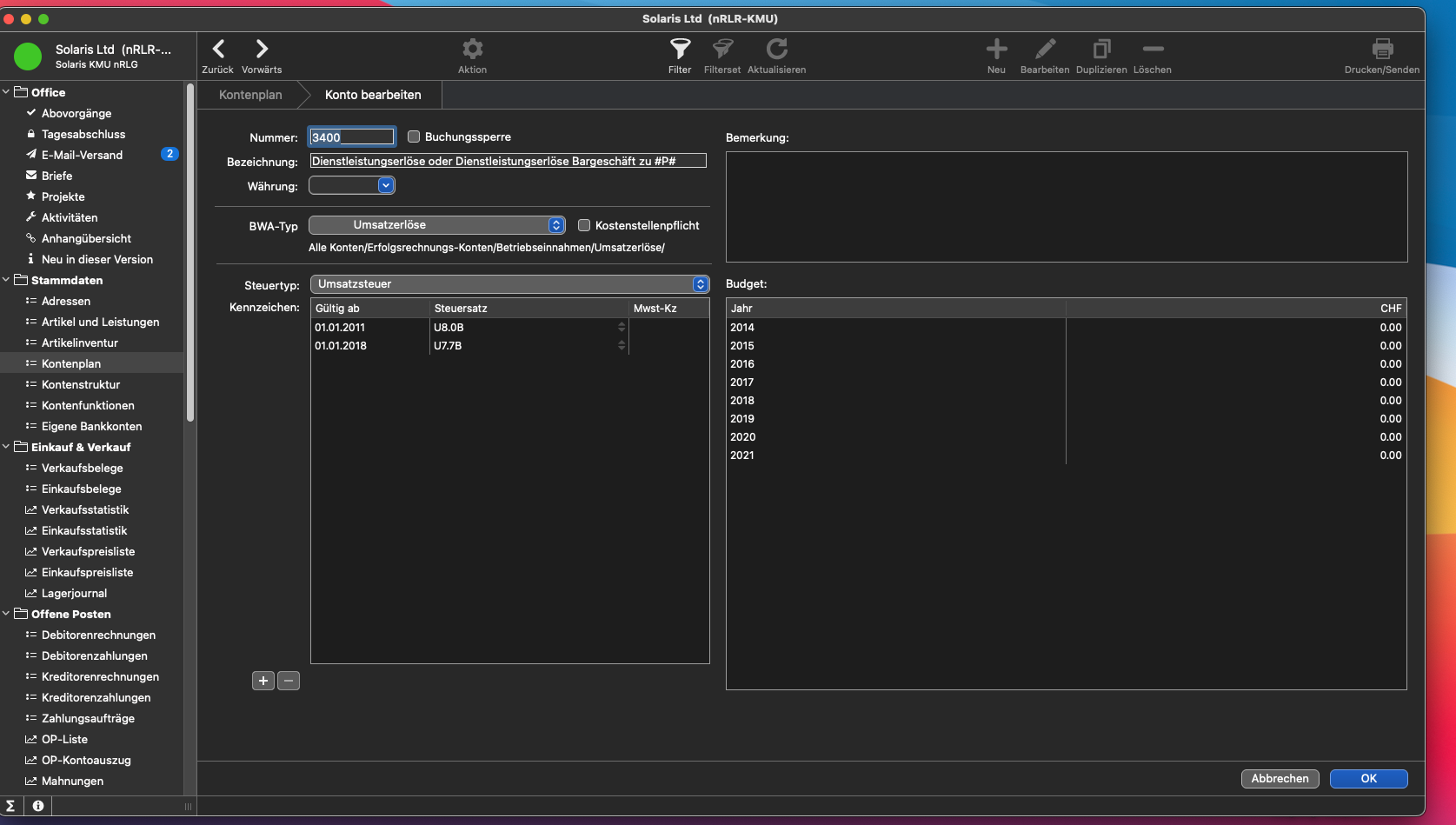This screenshot has width=1456, height=825.
Task: Select Kontenstruktur in the sidebar
Action: click(81, 384)
